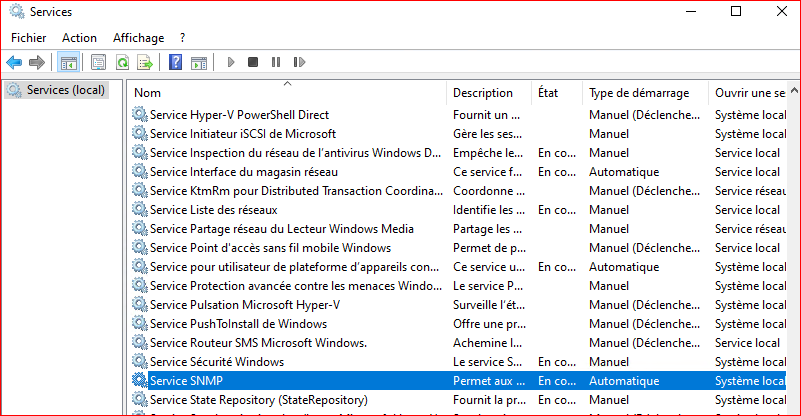Open the Properties toolbar icon

coord(98,62)
